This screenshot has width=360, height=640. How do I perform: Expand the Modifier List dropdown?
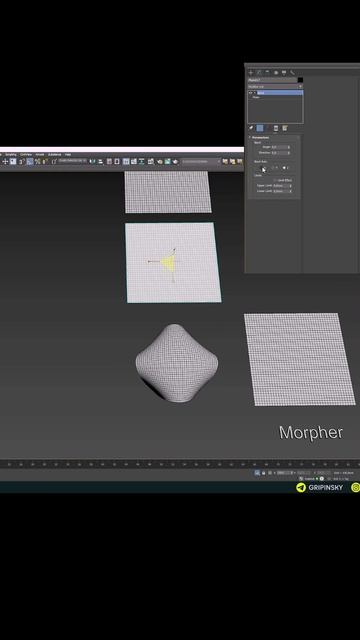point(275,87)
